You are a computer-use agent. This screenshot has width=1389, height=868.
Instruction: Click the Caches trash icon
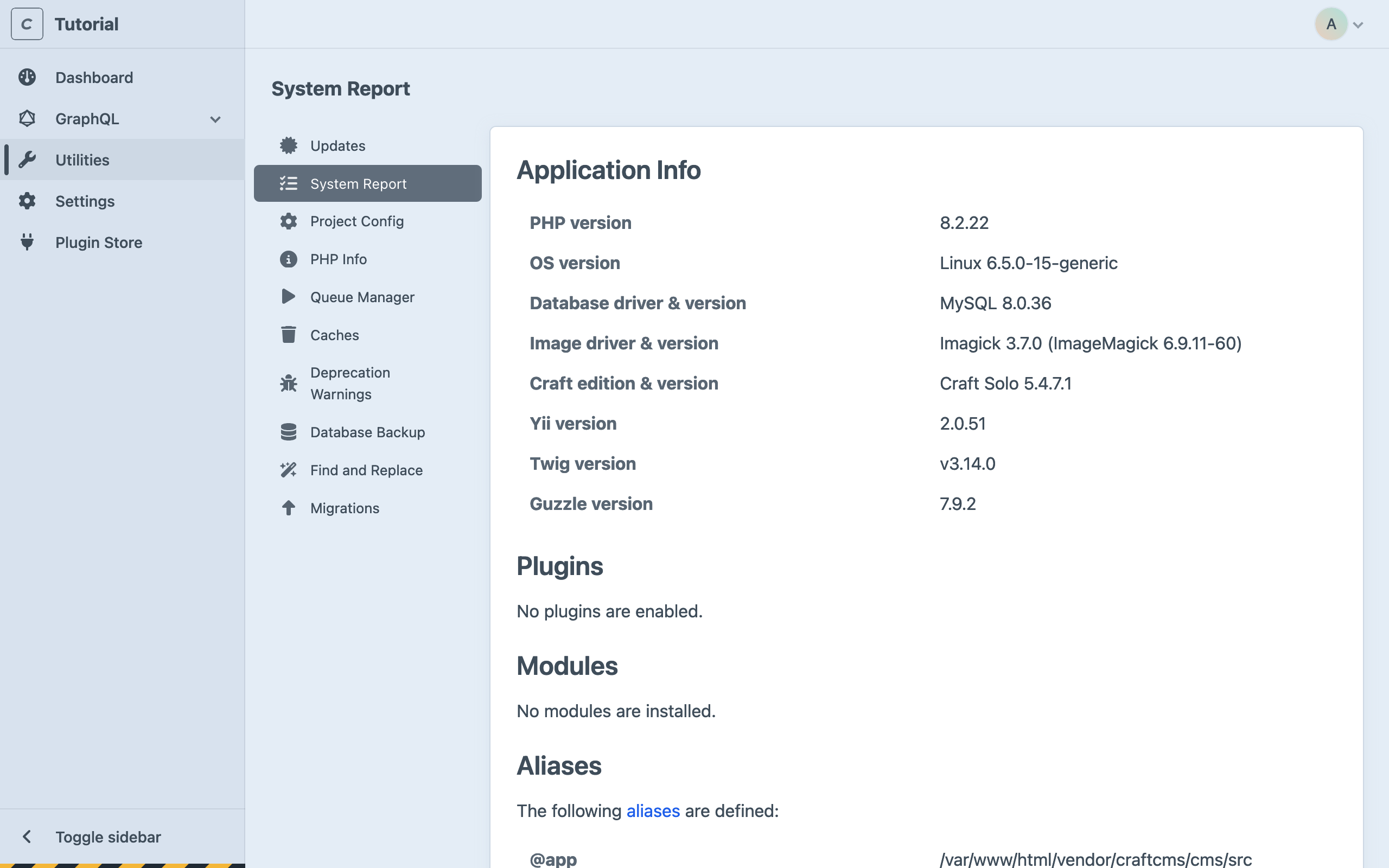pos(288,334)
